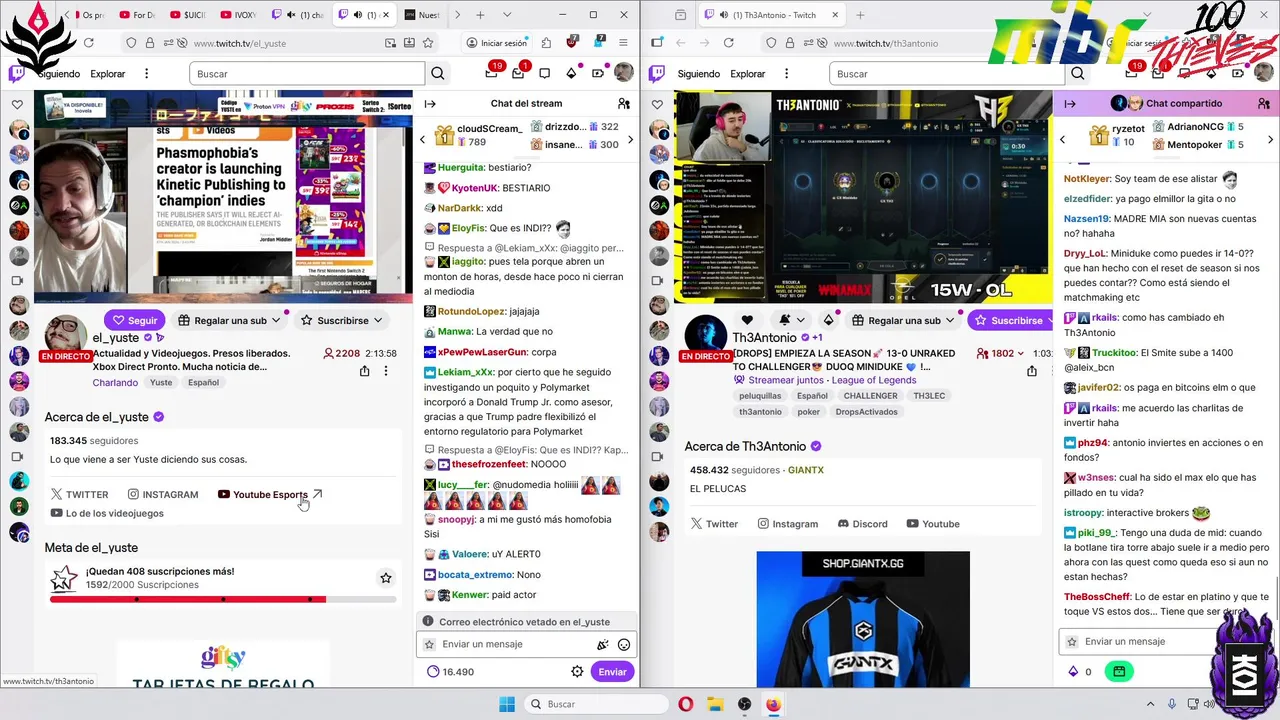Screen dimensions: 1280x720
Task: Open Opera icon on taskbar
Action: [686, 704]
